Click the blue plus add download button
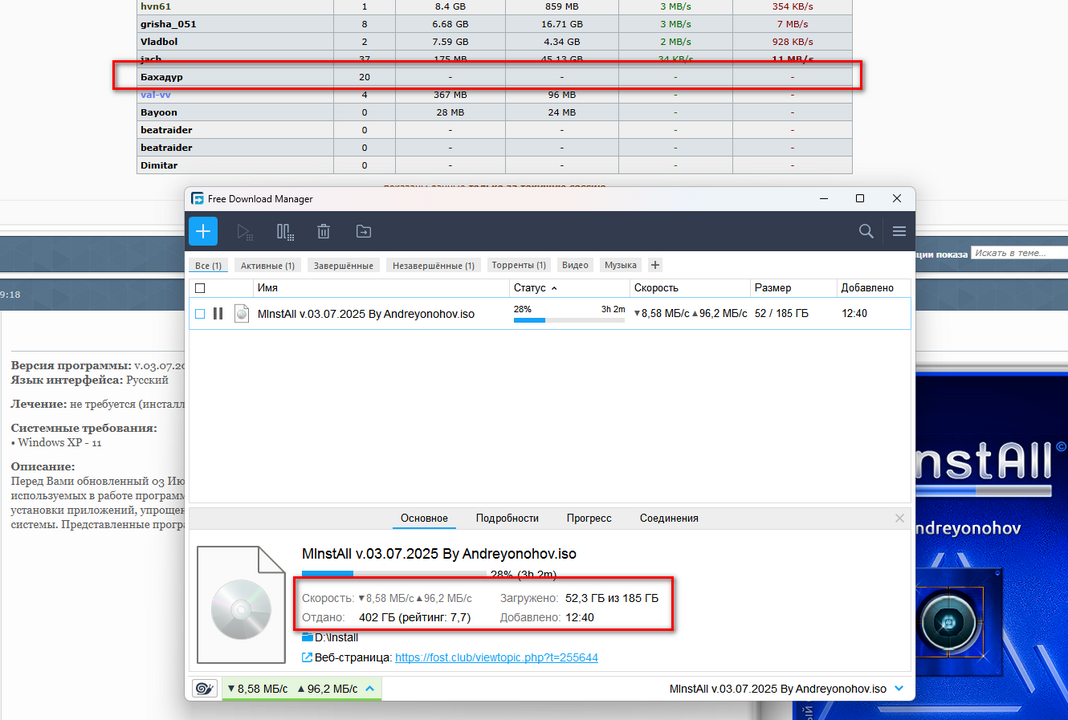The image size is (1068, 720). (203, 232)
